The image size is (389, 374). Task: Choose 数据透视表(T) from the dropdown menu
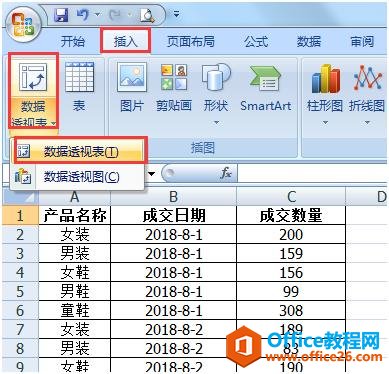(x=80, y=152)
